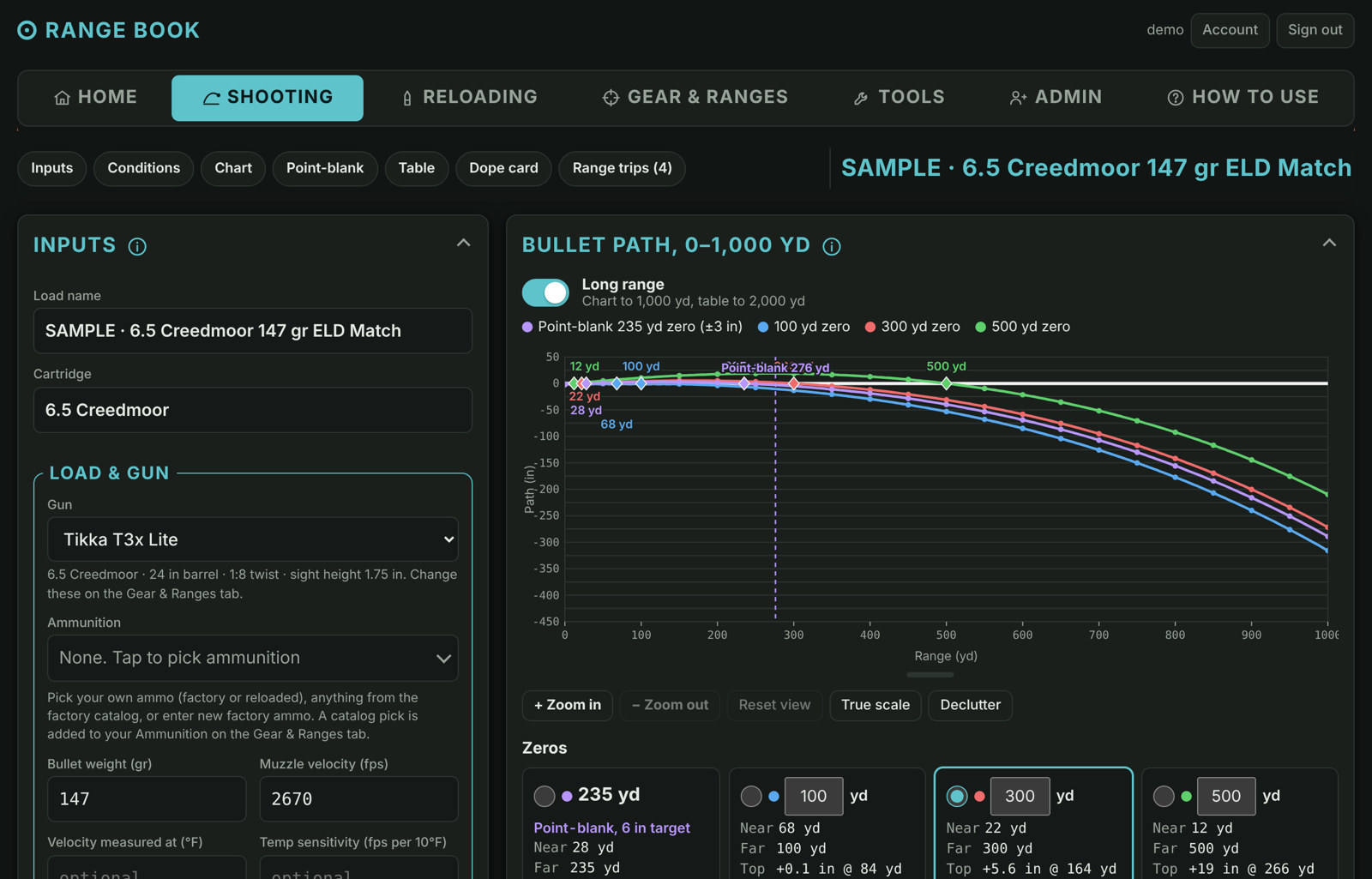The image size is (1372, 879).
Task: Select the 300 yd zero radio button
Action: click(957, 796)
